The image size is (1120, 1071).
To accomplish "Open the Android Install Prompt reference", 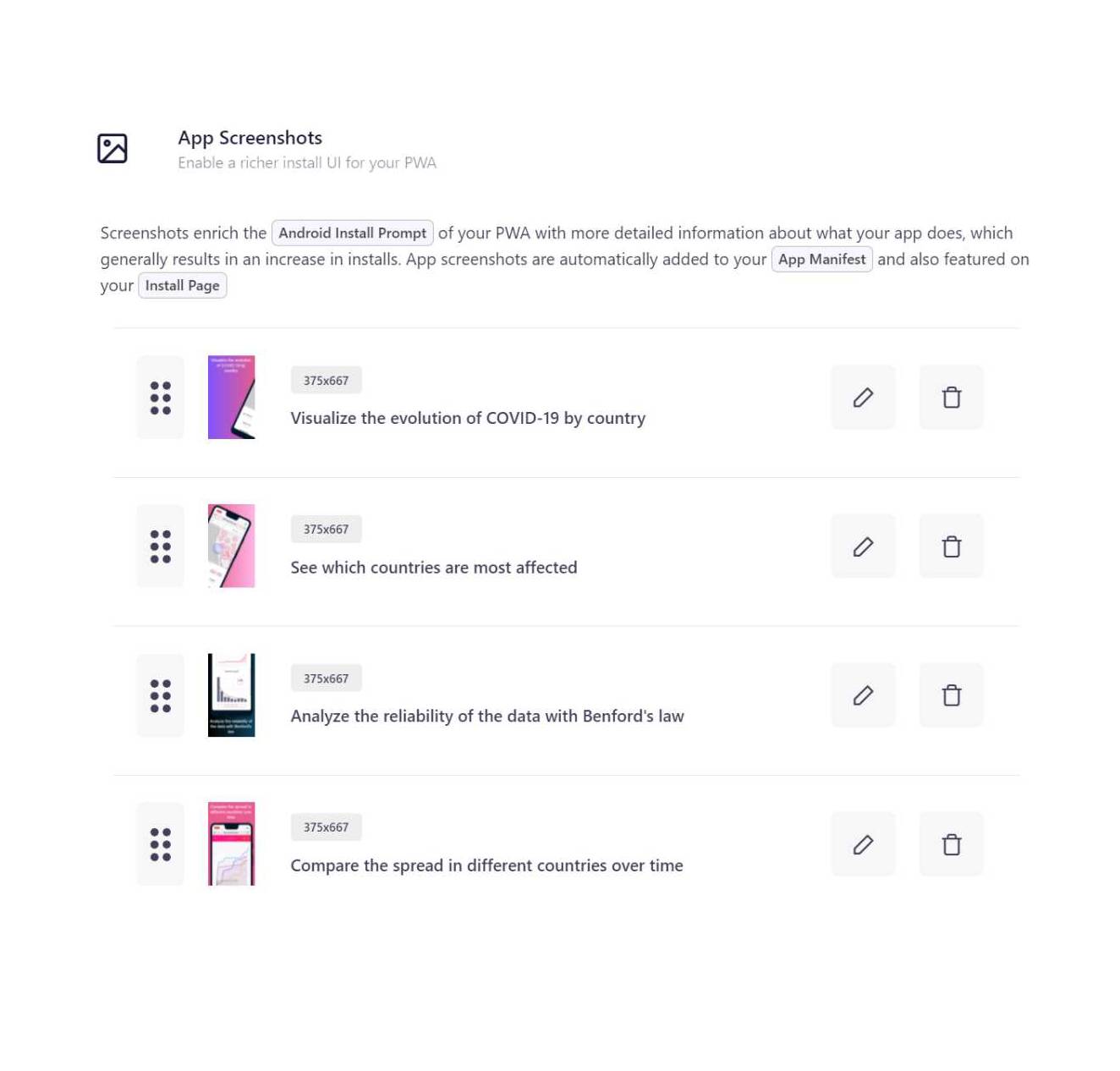I will click(353, 233).
